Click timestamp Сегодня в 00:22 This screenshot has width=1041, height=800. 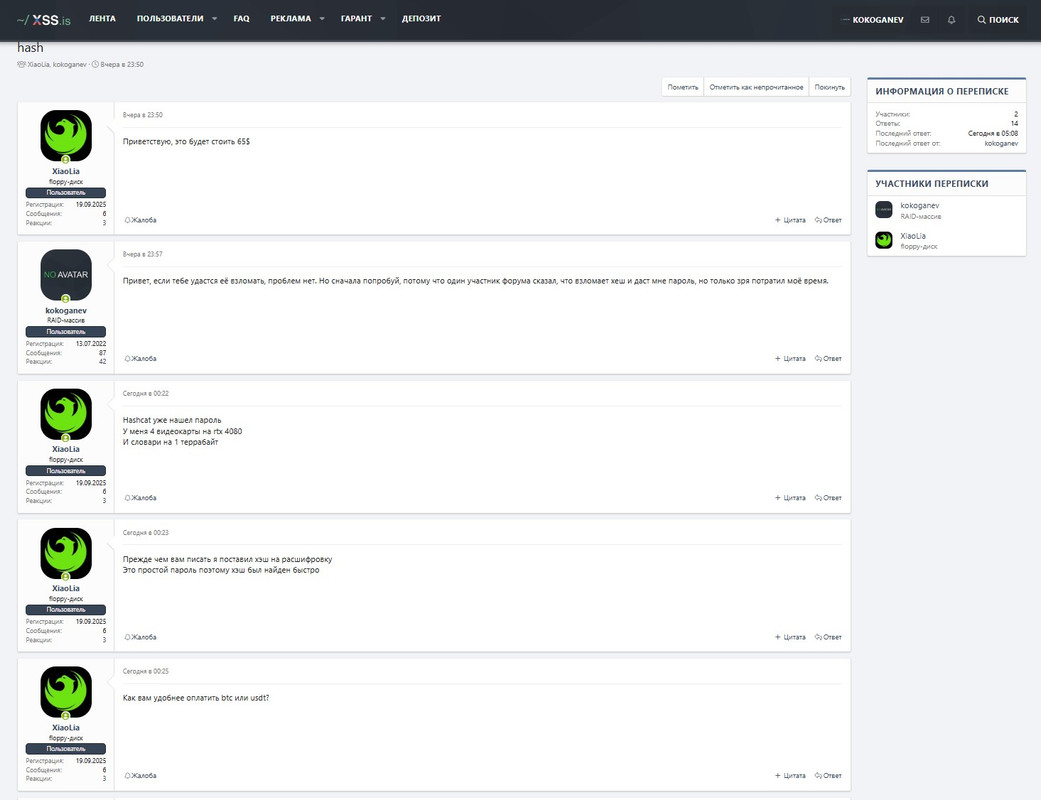(x=146, y=394)
